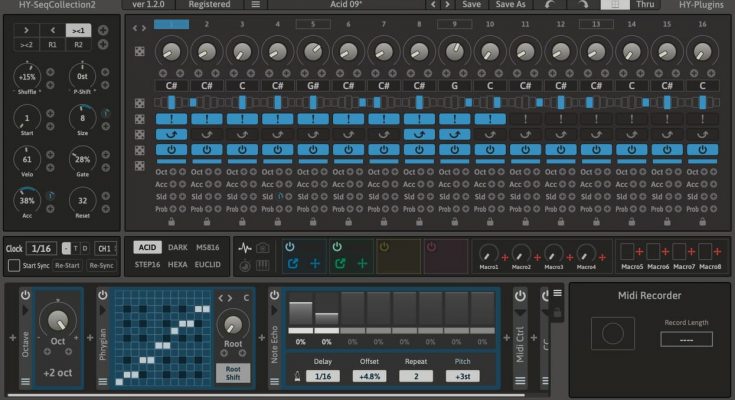Click the hamburger menu next to Registered

(256, 5)
